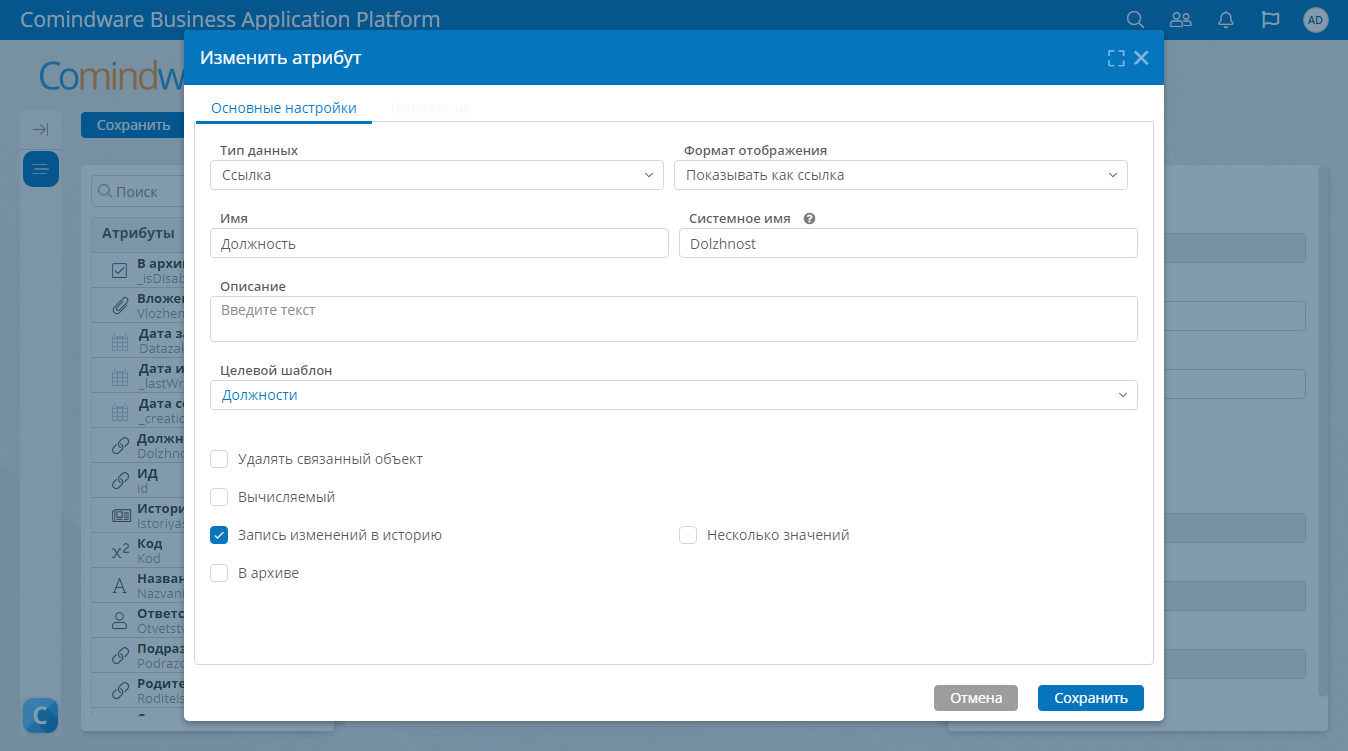This screenshot has width=1348, height=751.
Task: Click the Атрибуты column header
Action: coord(138,233)
